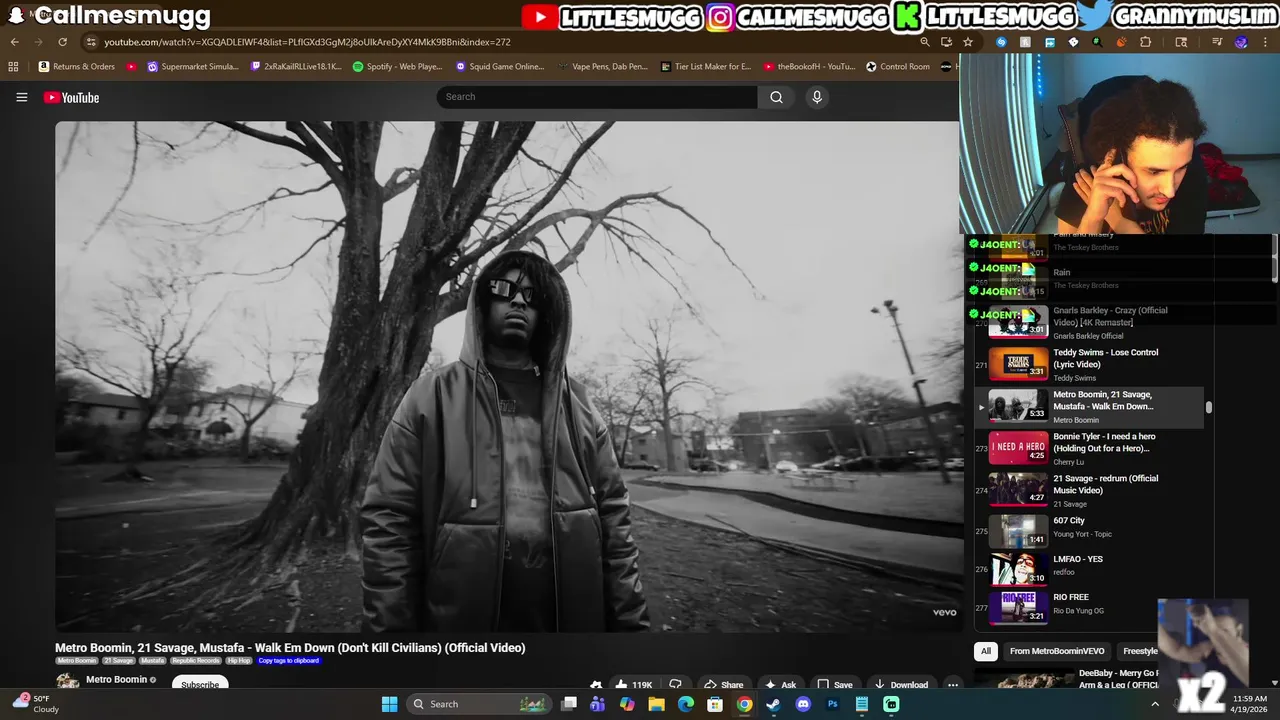The height and width of the screenshot is (720, 1280).
Task: Open the Chrome apps grid in bookmarks bar
Action: pyautogui.click(x=13, y=67)
